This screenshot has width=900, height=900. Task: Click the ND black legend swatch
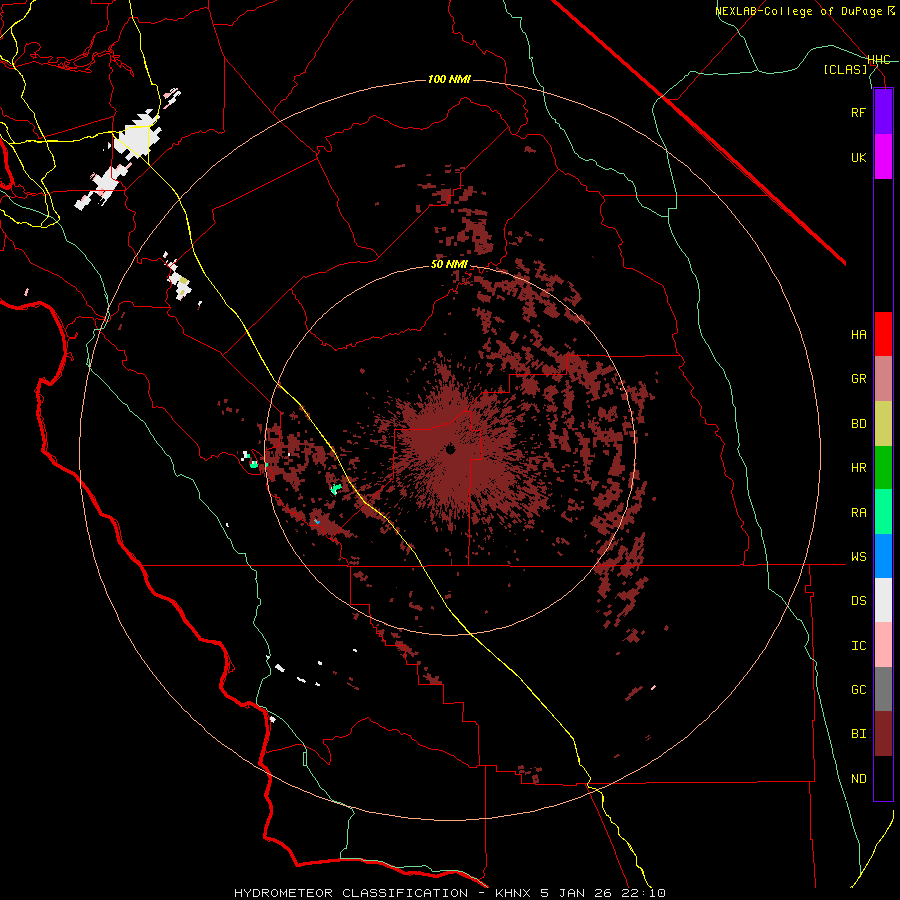[x=883, y=778]
